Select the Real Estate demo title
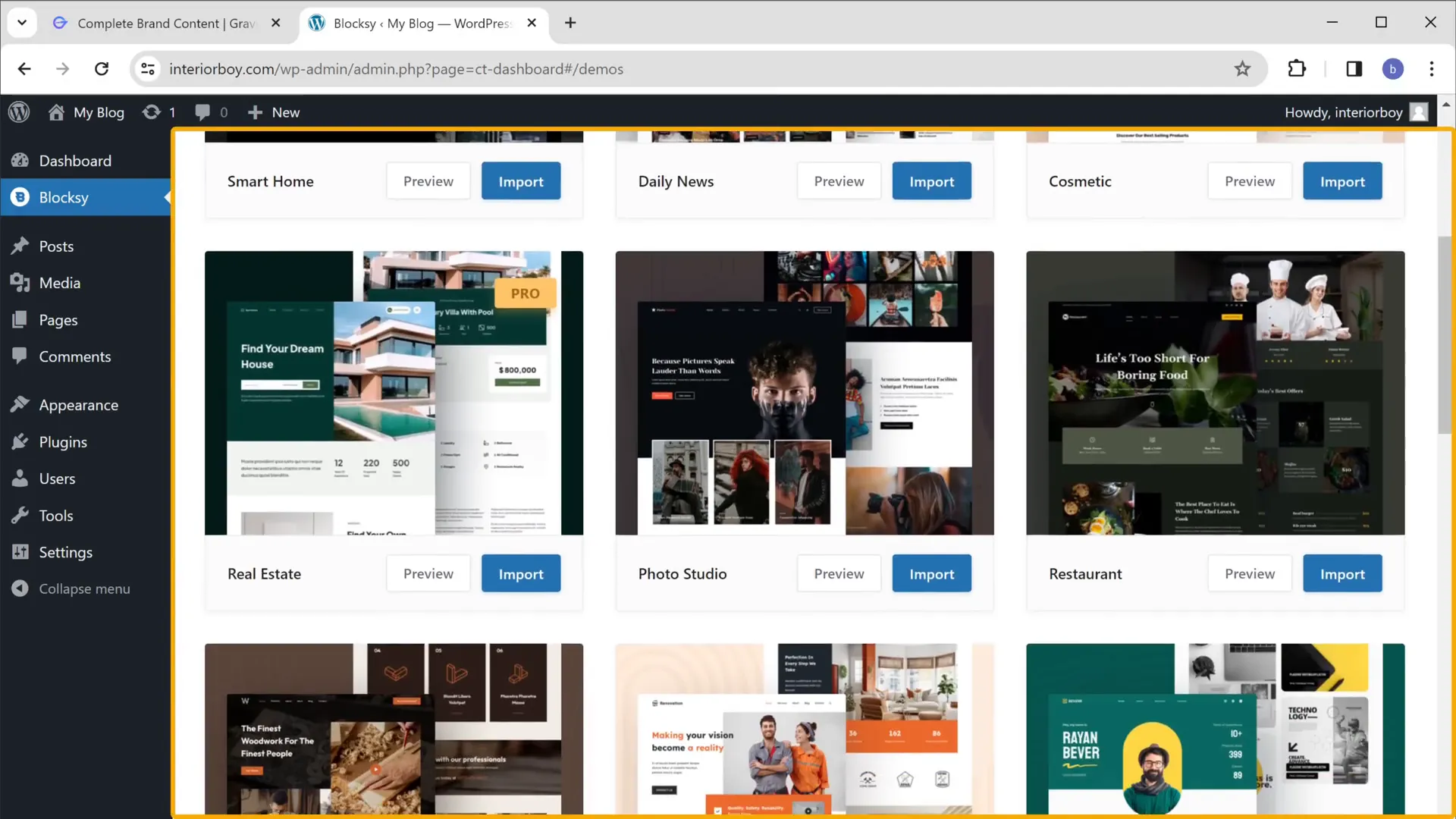The width and height of the screenshot is (1456, 819). [264, 574]
